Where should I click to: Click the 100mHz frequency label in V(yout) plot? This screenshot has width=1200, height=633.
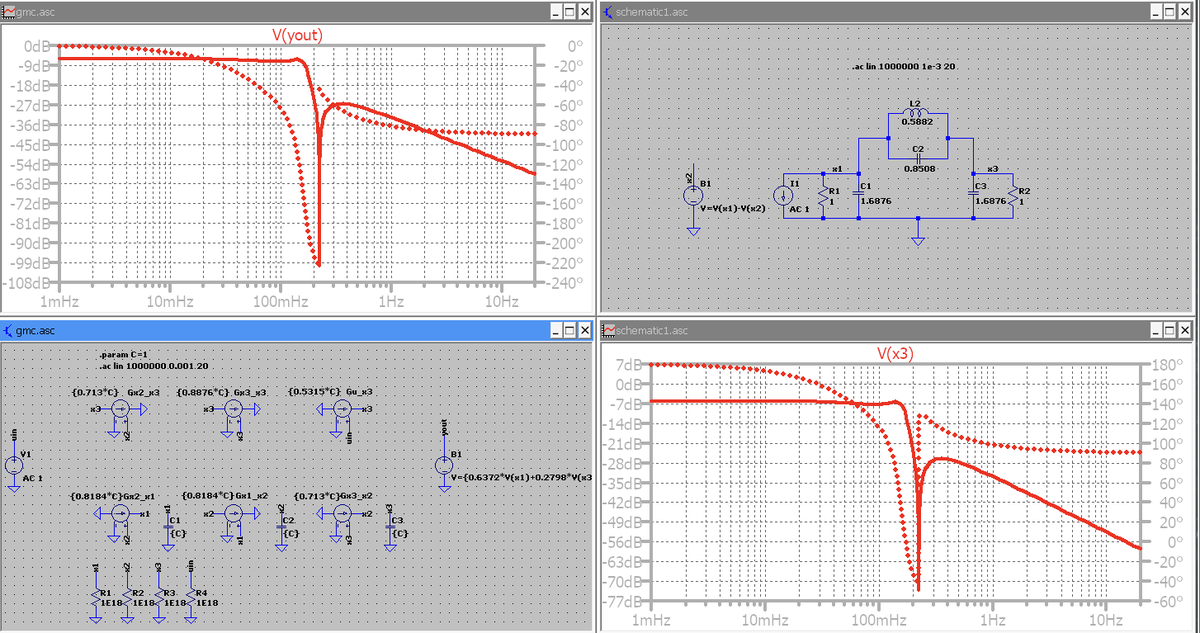click(280, 300)
